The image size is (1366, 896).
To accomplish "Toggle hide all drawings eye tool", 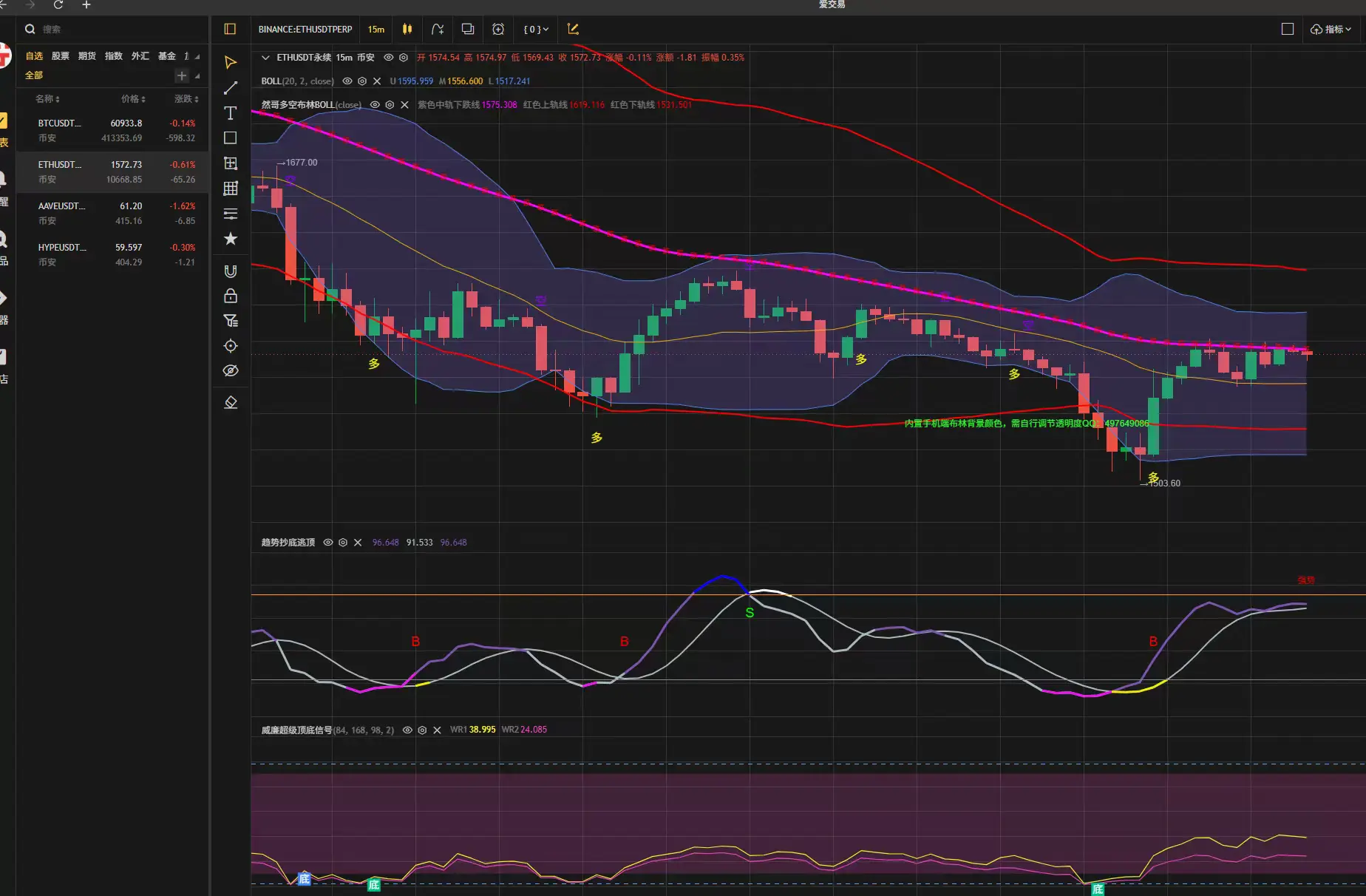I will [231, 370].
